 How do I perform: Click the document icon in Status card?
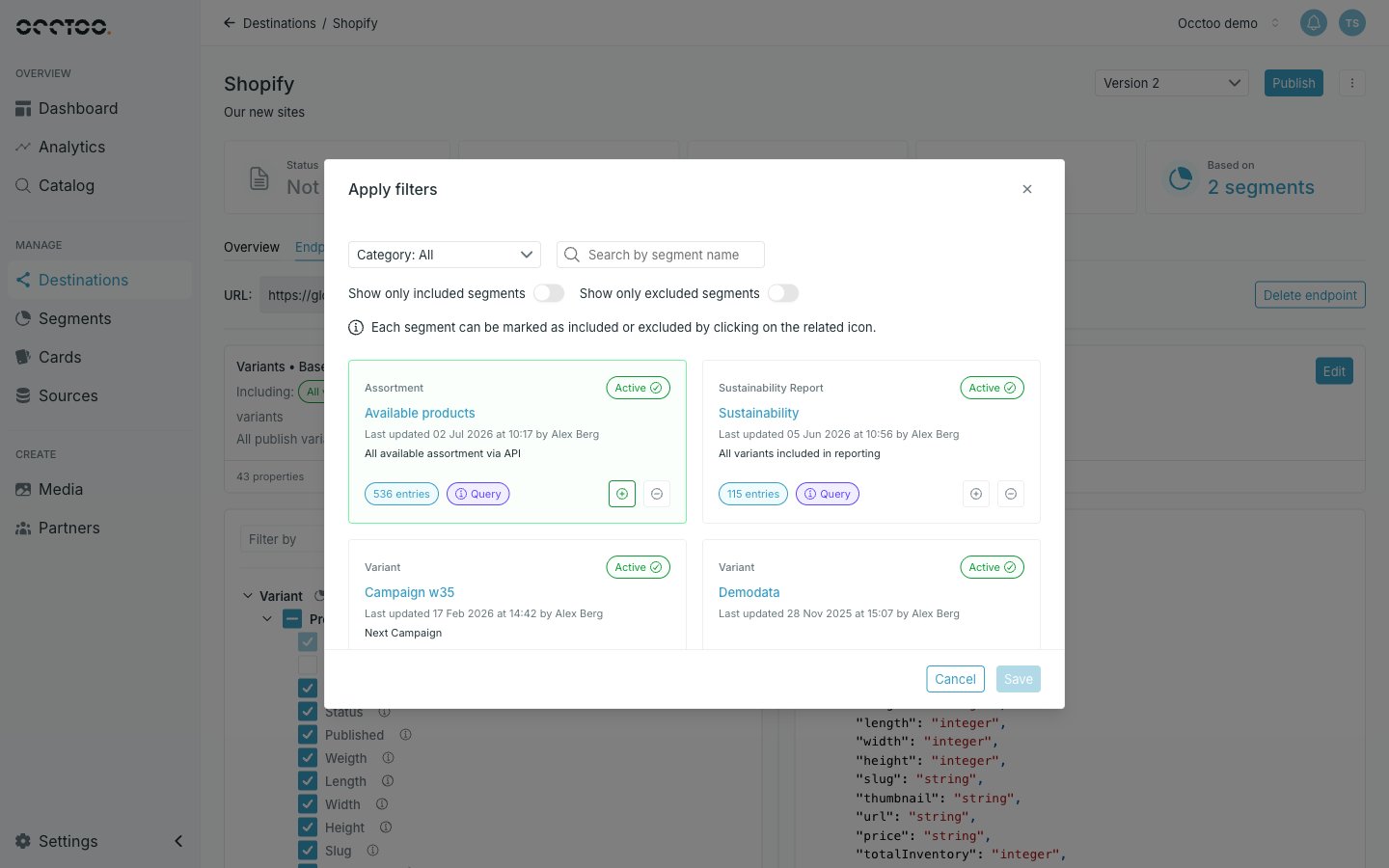(x=259, y=178)
